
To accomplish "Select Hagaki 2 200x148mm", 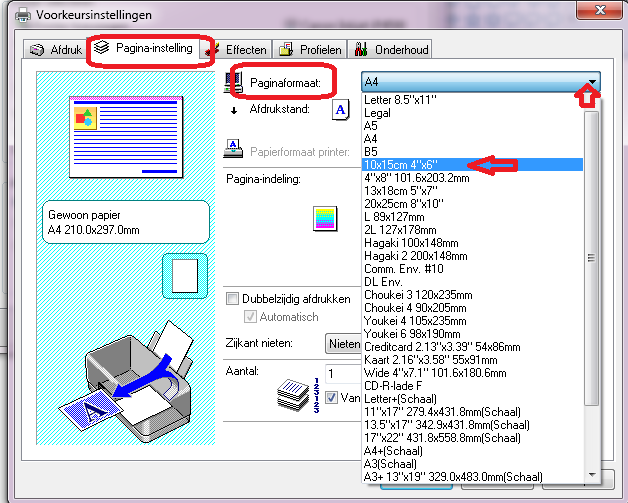I will pyautogui.click(x=472, y=256).
